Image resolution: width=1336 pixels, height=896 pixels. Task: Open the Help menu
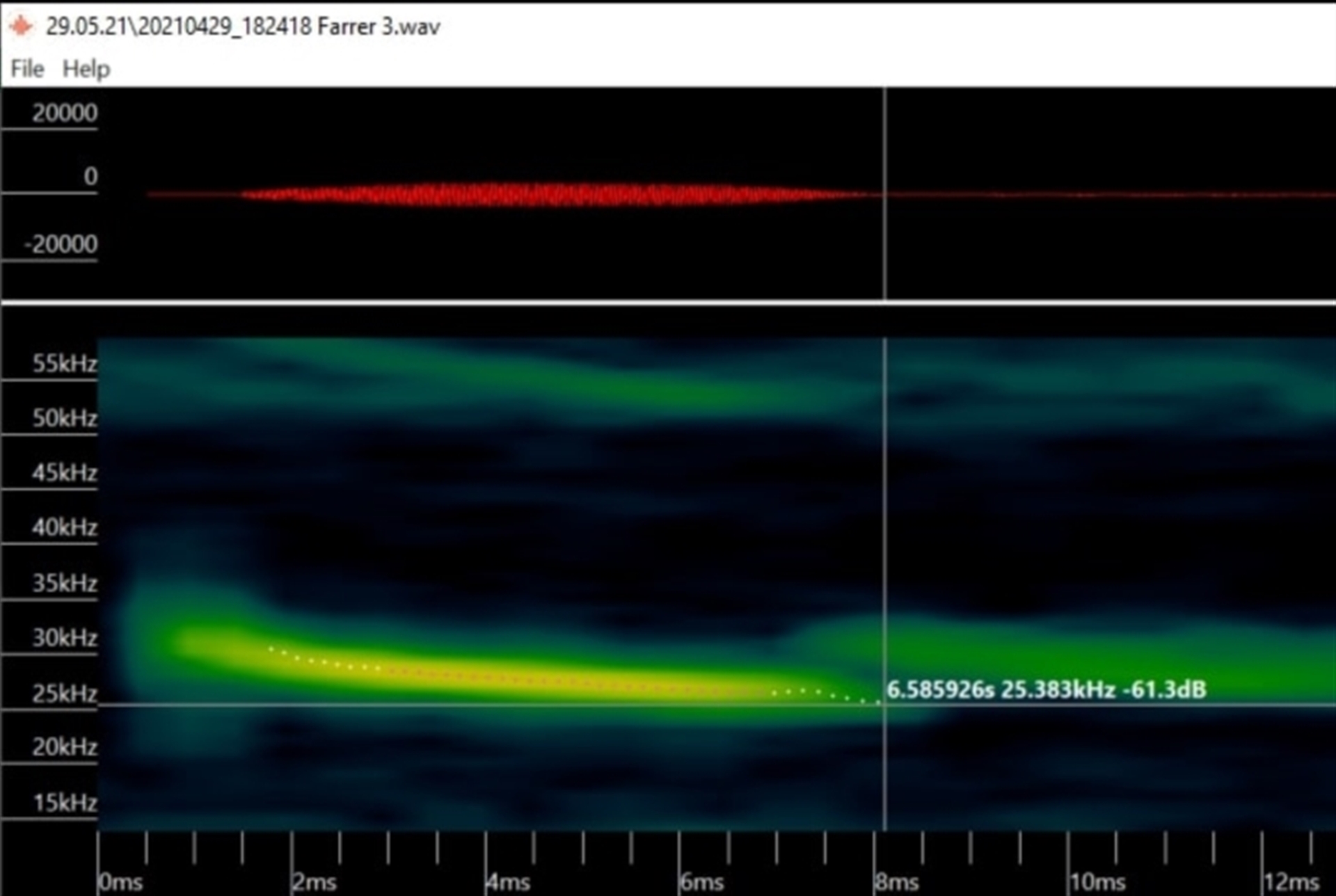(86, 69)
